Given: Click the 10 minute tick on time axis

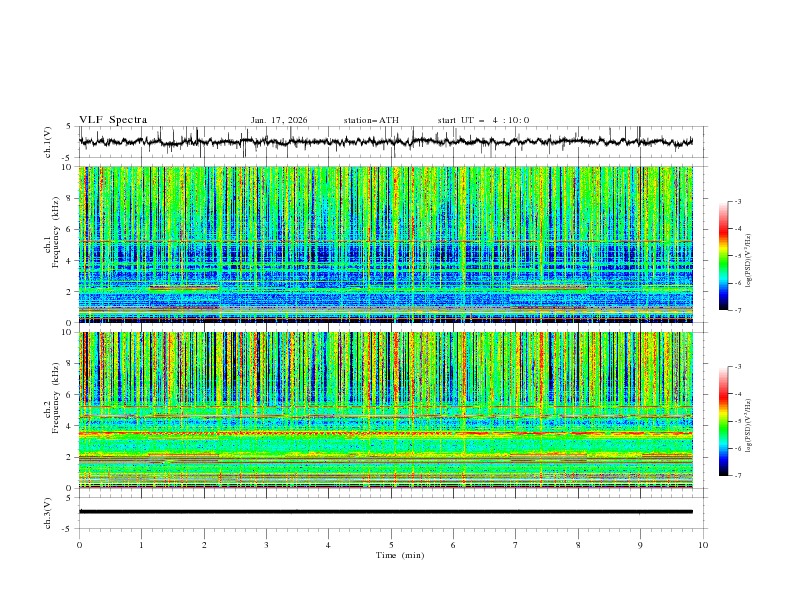Looking at the screenshot, I should [x=703, y=545].
